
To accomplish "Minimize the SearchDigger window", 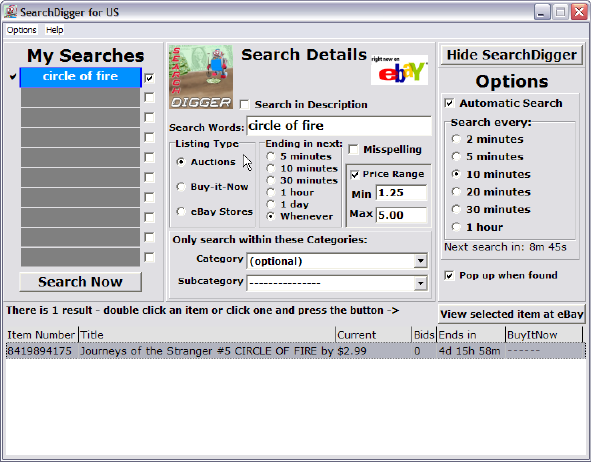I will [x=542, y=12].
